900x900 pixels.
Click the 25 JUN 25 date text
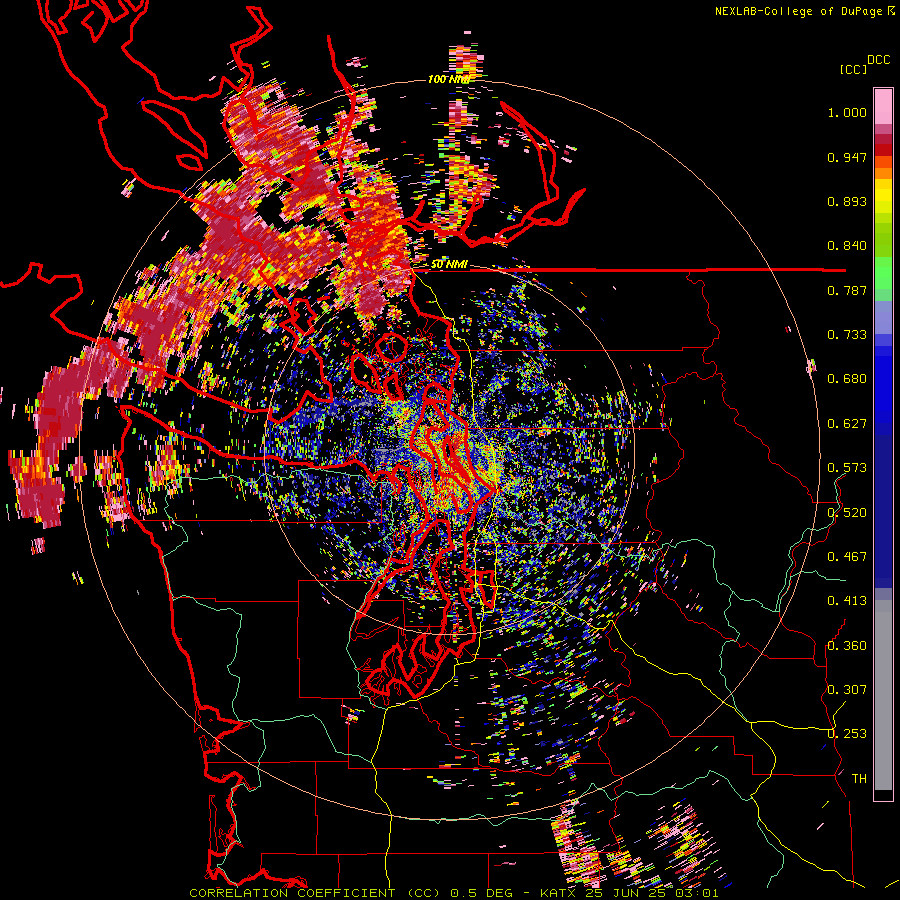click(x=624, y=893)
